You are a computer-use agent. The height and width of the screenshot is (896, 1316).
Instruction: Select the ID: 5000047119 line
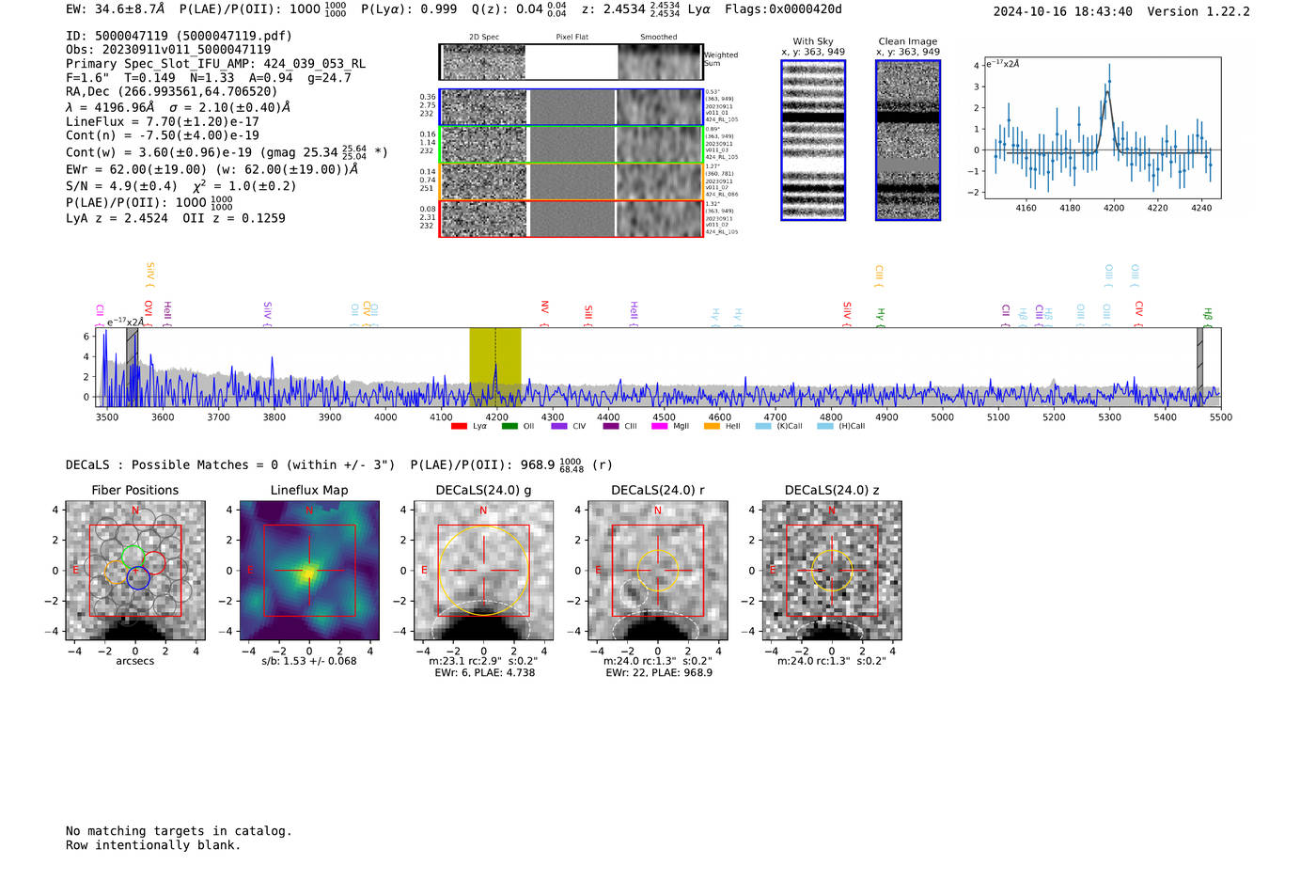pyautogui.click(x=179, y=36)
